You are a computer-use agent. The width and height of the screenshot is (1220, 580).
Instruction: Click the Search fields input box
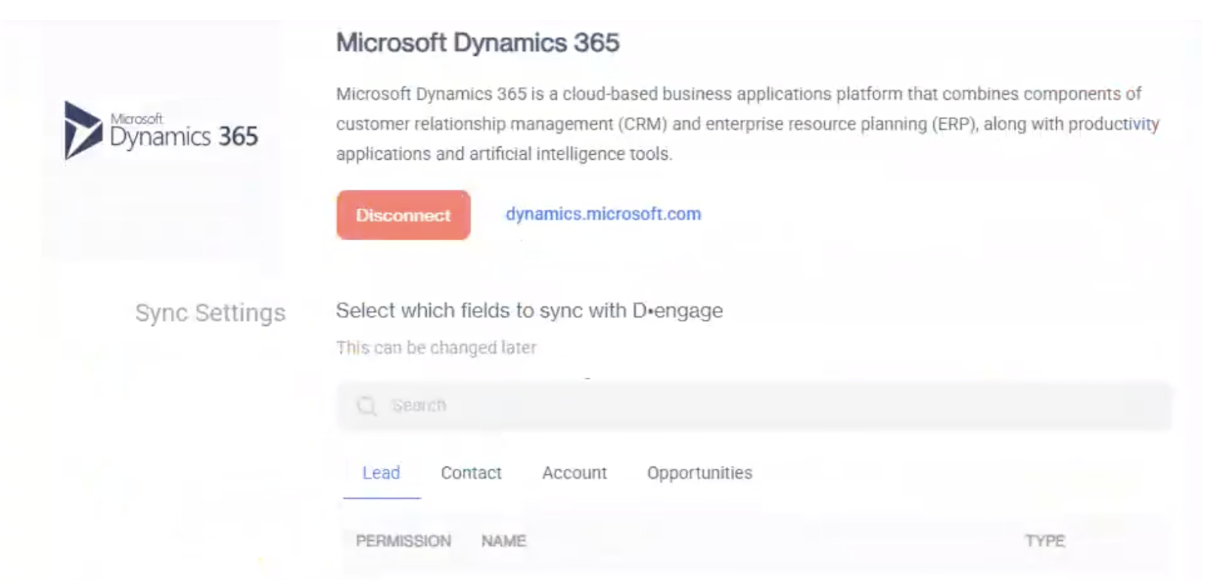754,406
